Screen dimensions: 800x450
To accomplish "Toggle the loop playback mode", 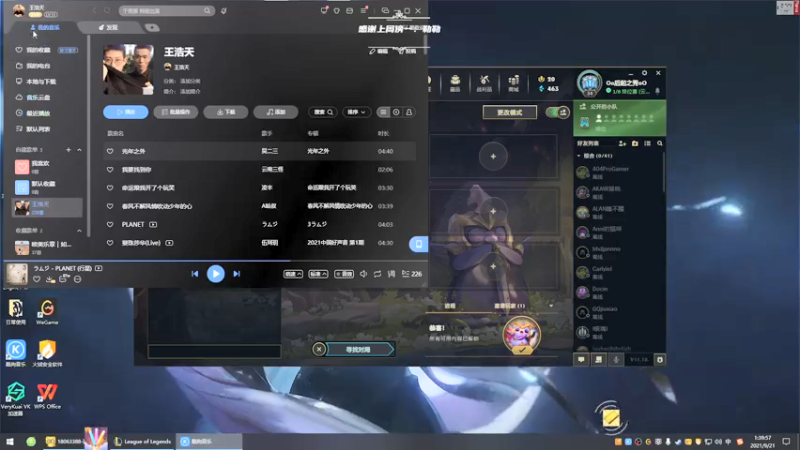I will coord(377,274).
